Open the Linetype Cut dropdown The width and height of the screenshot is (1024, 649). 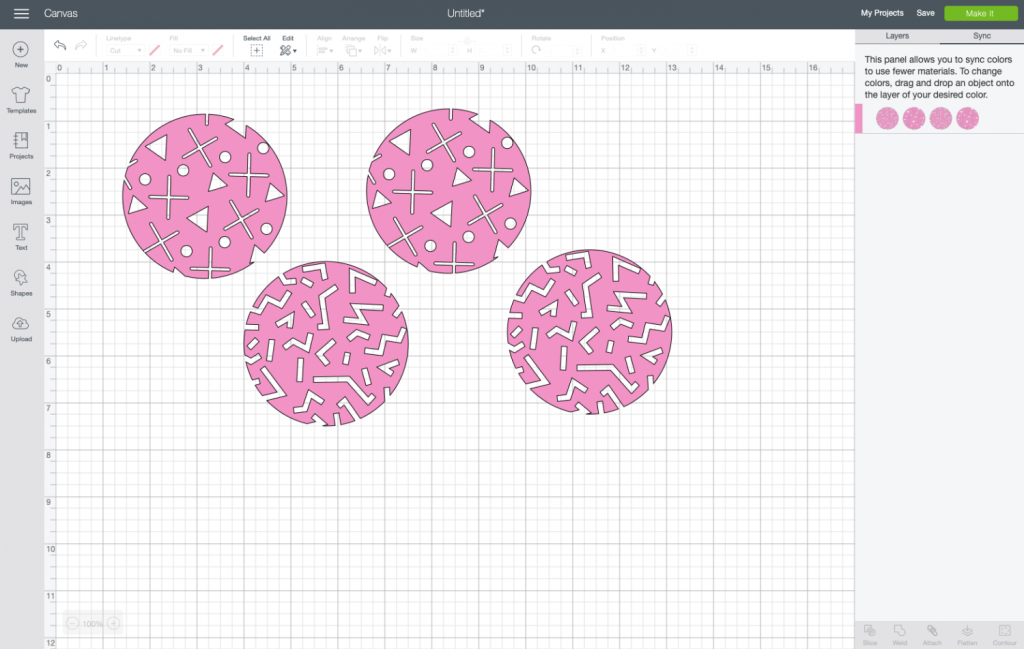tap(125, 50)
